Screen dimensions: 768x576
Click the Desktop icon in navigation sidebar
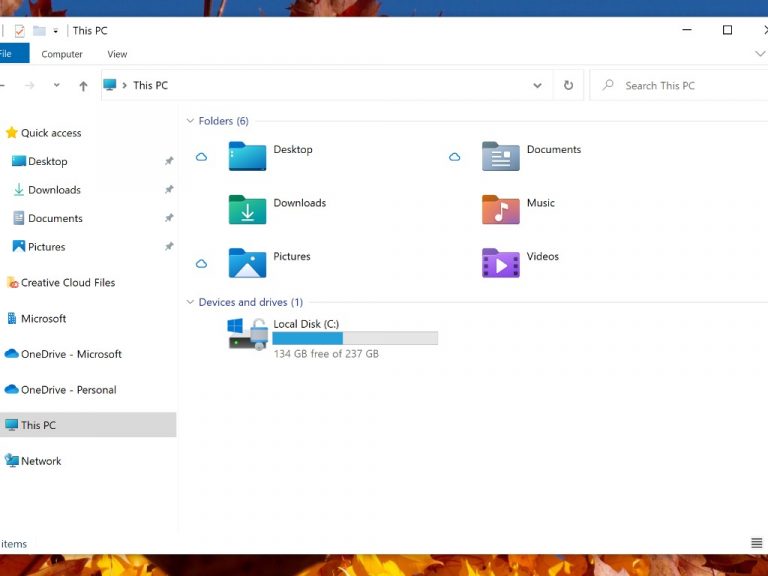[x=19, y=161]
